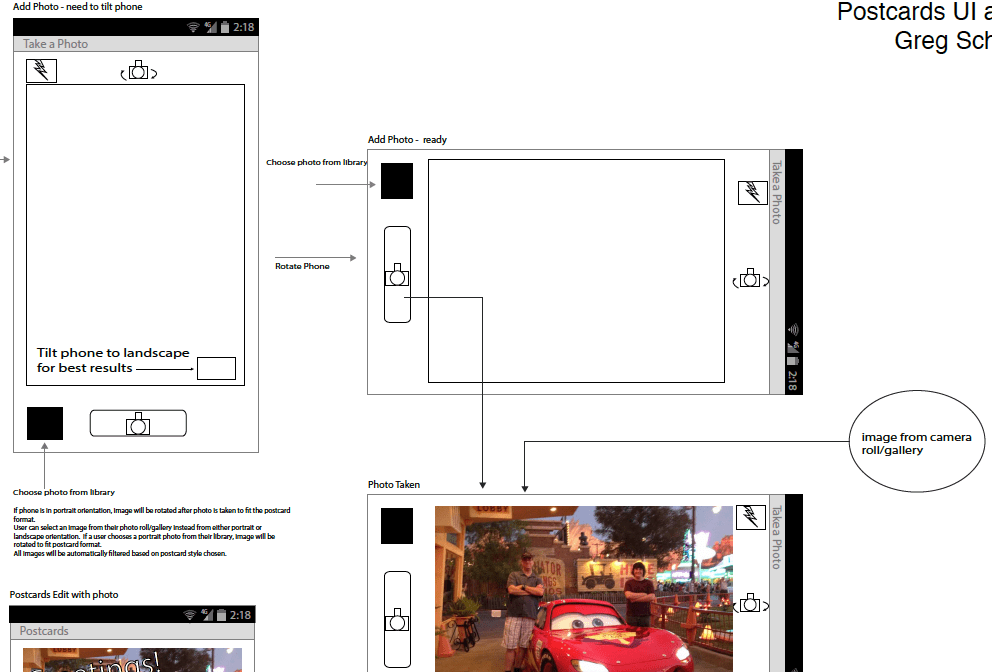Select the camera-switch icon beside Photo Taken preview
This screenshot has height=672, width=992.
pos(750,604)
